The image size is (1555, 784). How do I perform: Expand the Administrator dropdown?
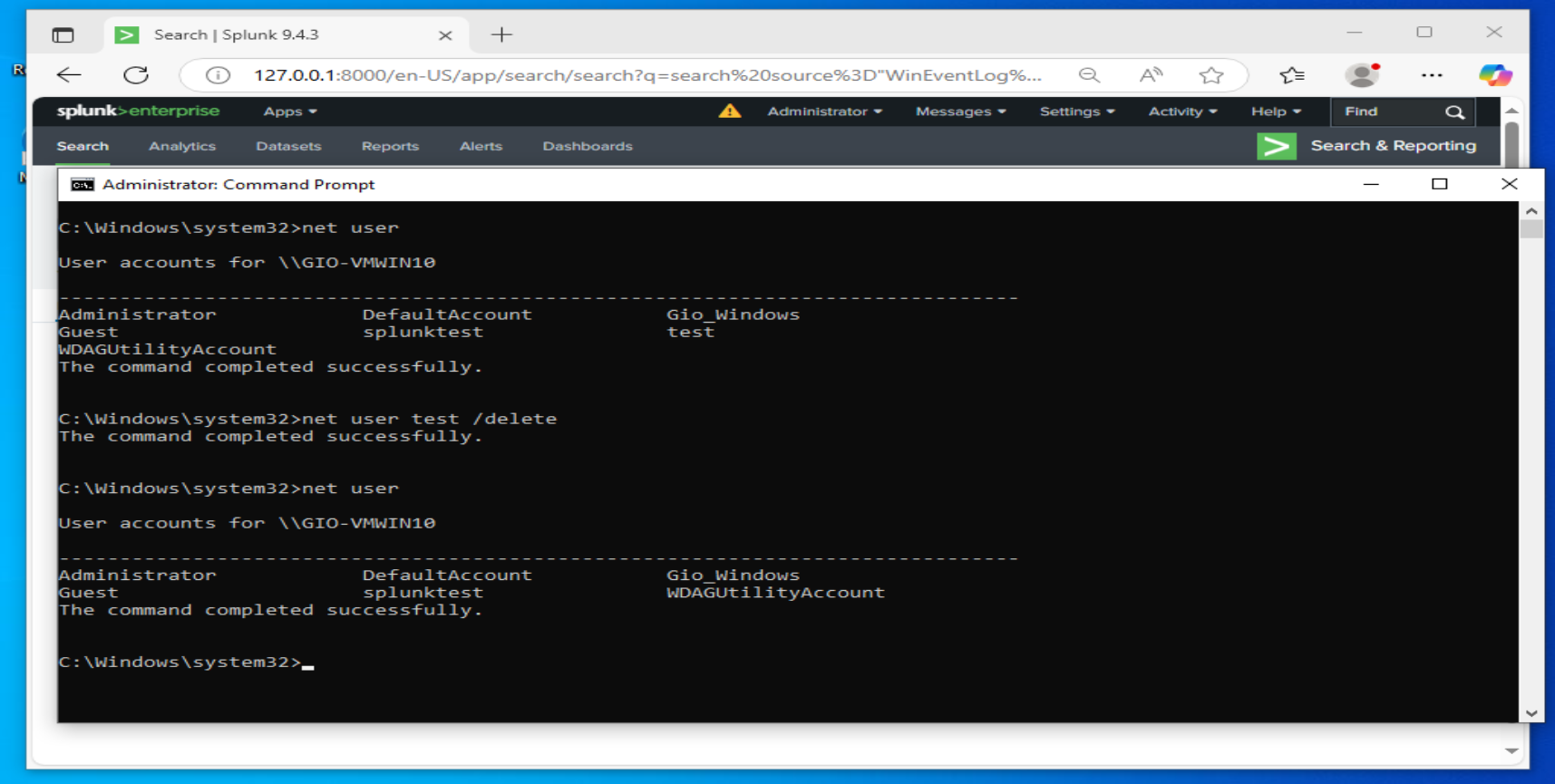tap(824, 111)
